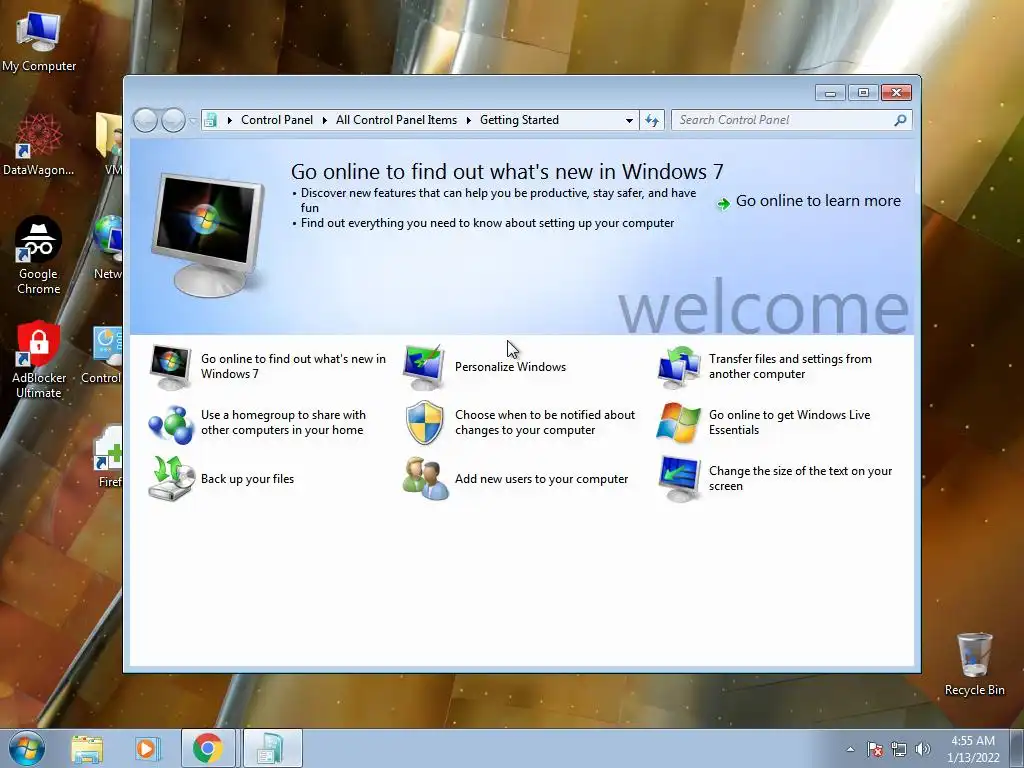Click the Personalize Windows icon

424,366
